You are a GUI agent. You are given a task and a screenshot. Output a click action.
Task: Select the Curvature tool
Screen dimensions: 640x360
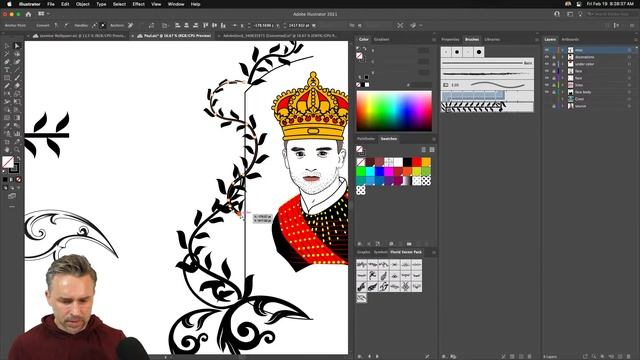[17, 62]
